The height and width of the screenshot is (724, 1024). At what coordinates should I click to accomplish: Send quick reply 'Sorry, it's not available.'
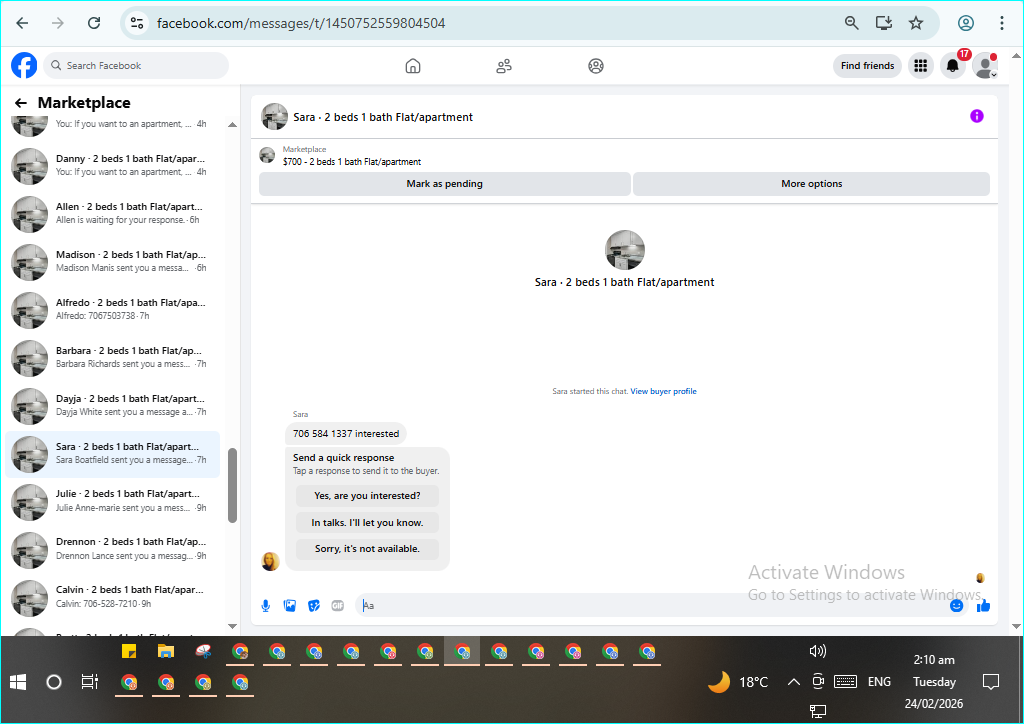[367, 548]
